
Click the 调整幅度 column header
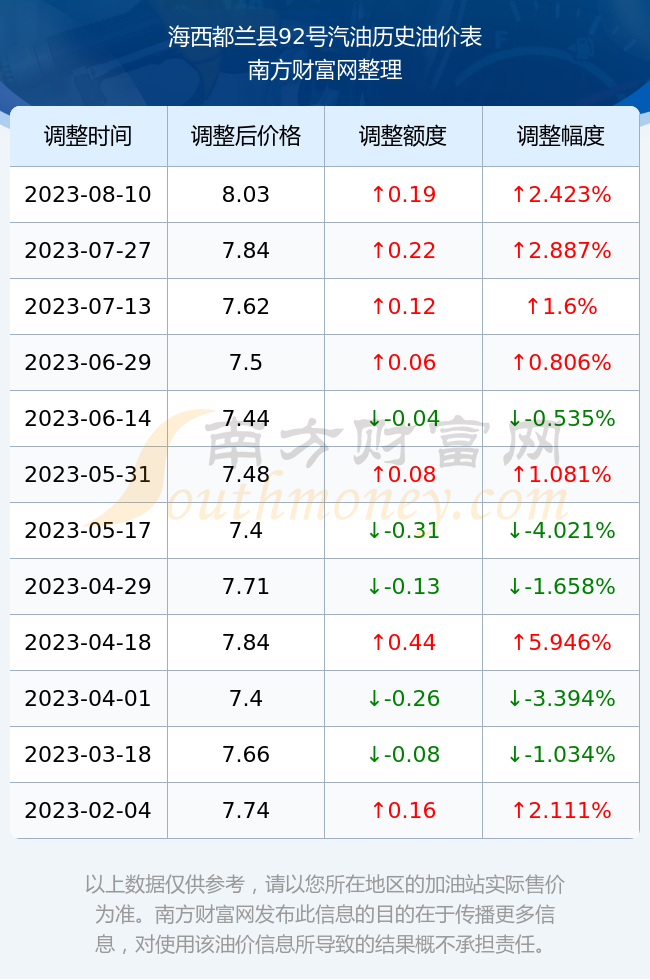point(561,136)
